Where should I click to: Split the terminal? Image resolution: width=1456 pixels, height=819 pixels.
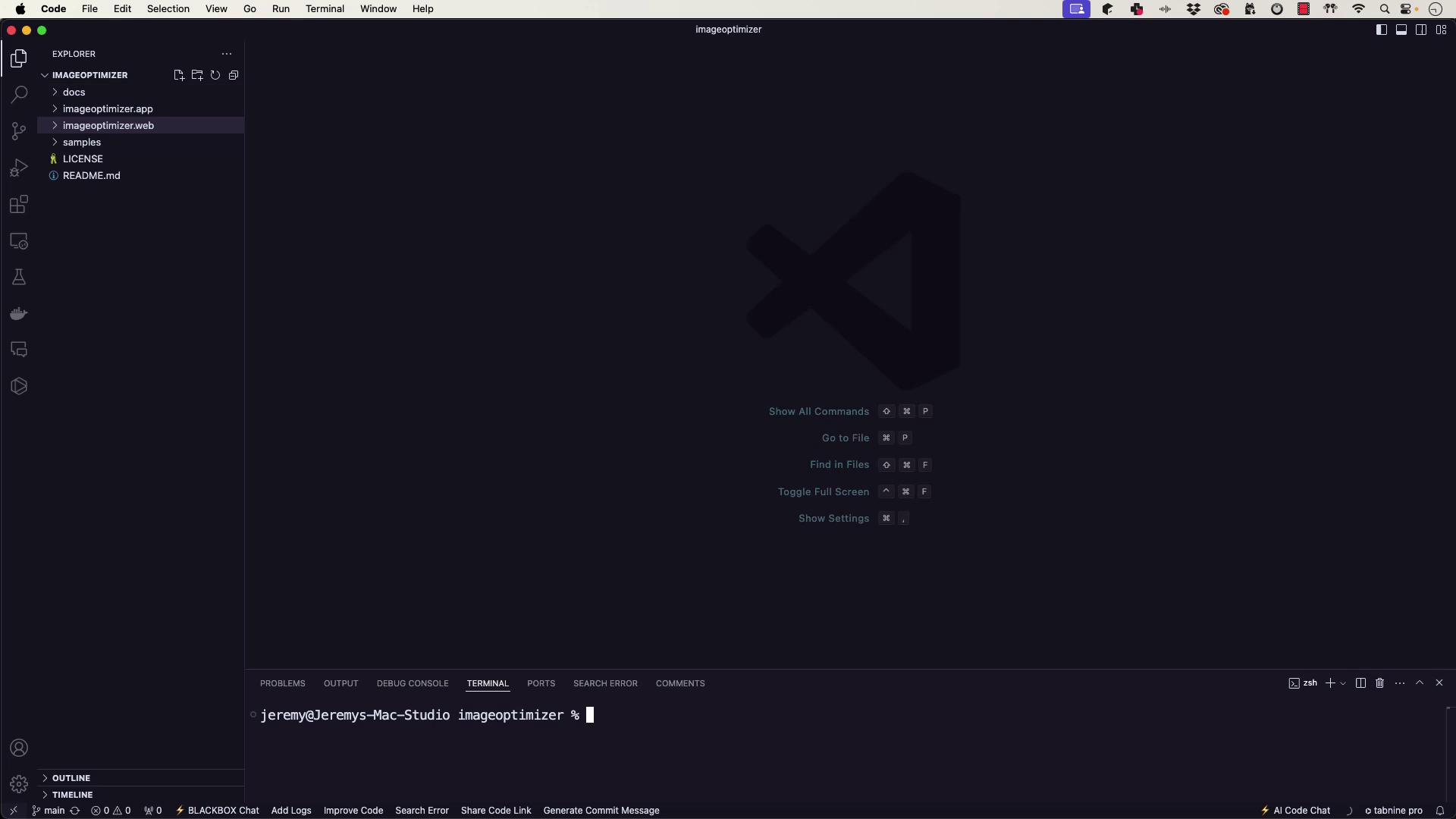pyautogui.click(x=1360, y=683)
